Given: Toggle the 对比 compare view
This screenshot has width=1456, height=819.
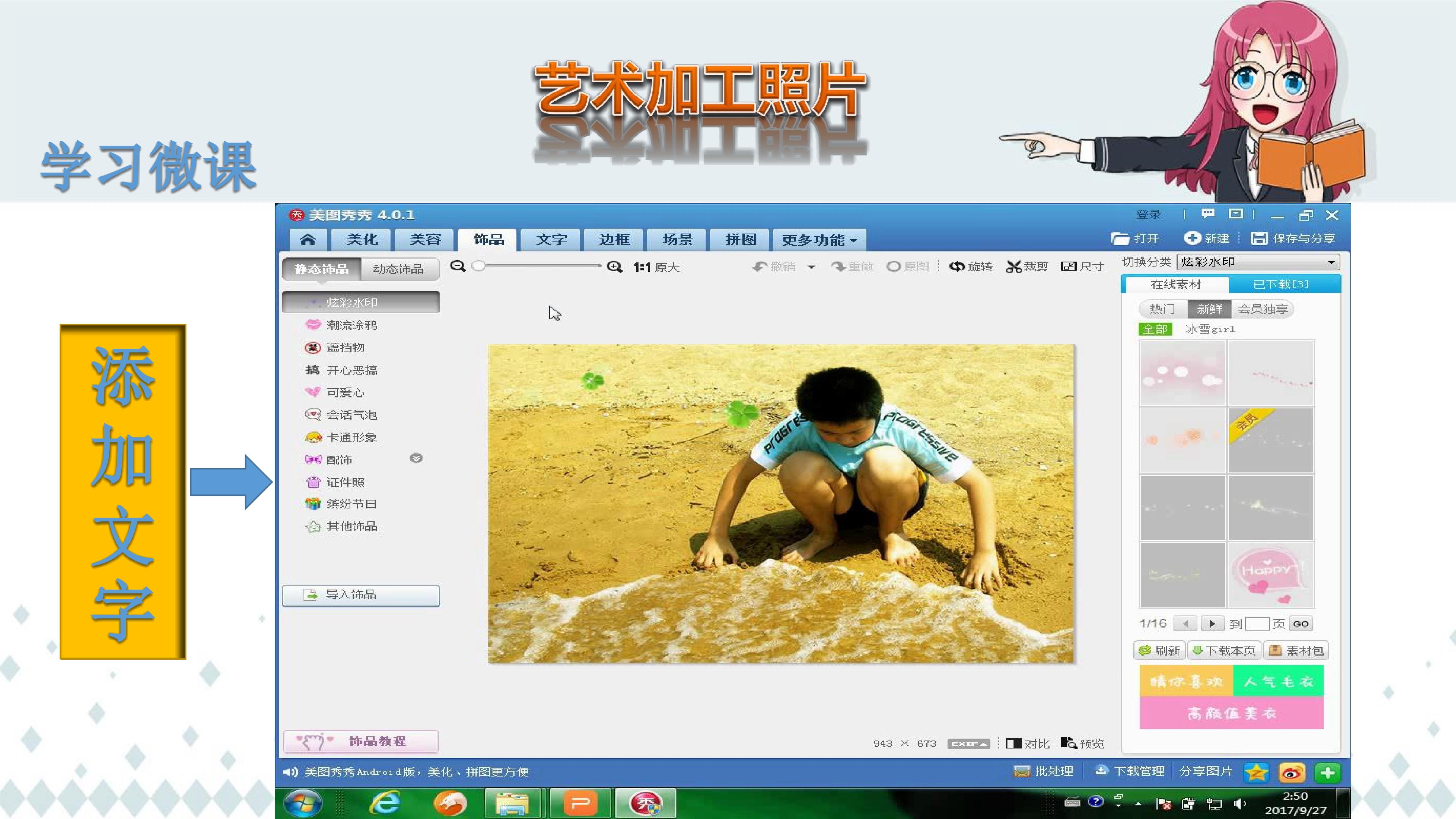Looking at the screenshot, I should (x=1028, y=743).
